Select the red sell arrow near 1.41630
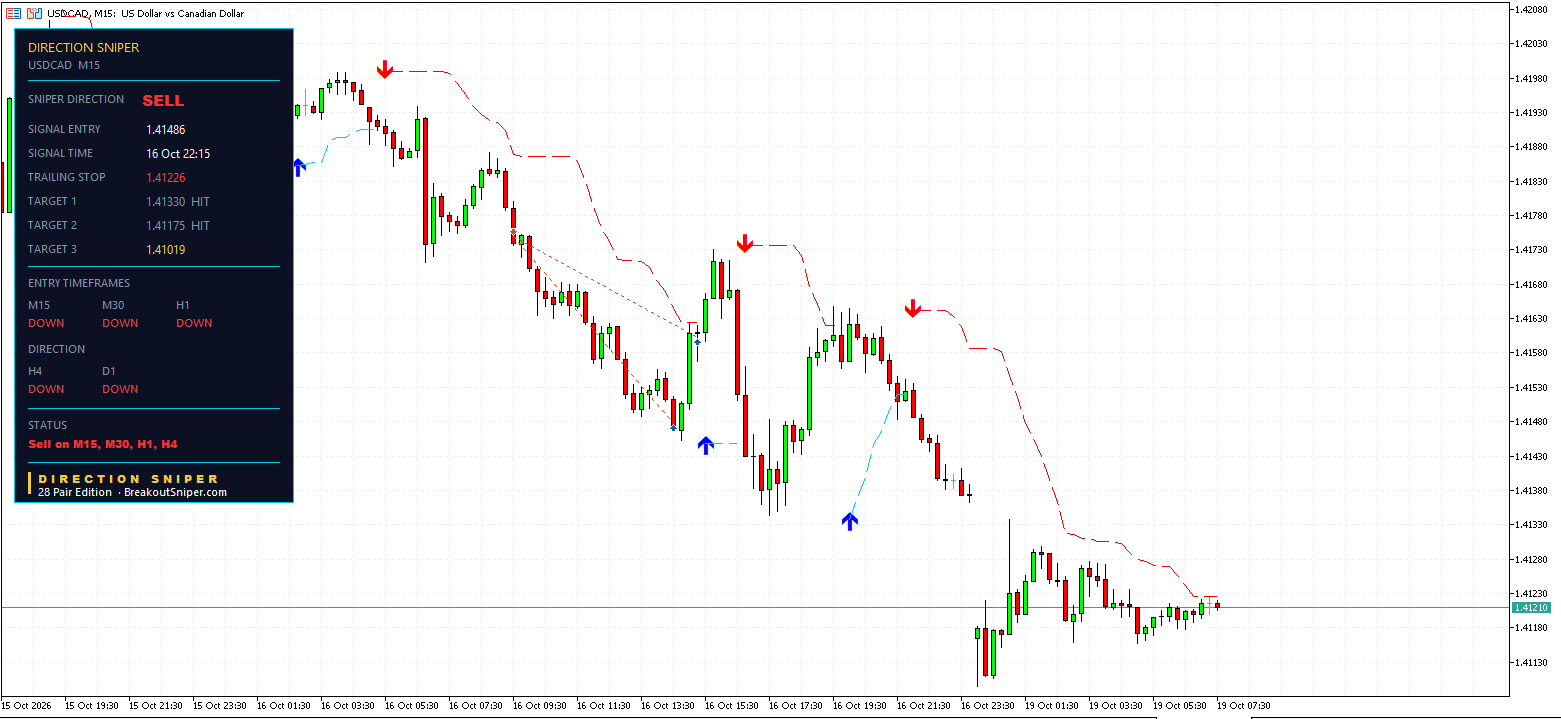 point(912,309)
